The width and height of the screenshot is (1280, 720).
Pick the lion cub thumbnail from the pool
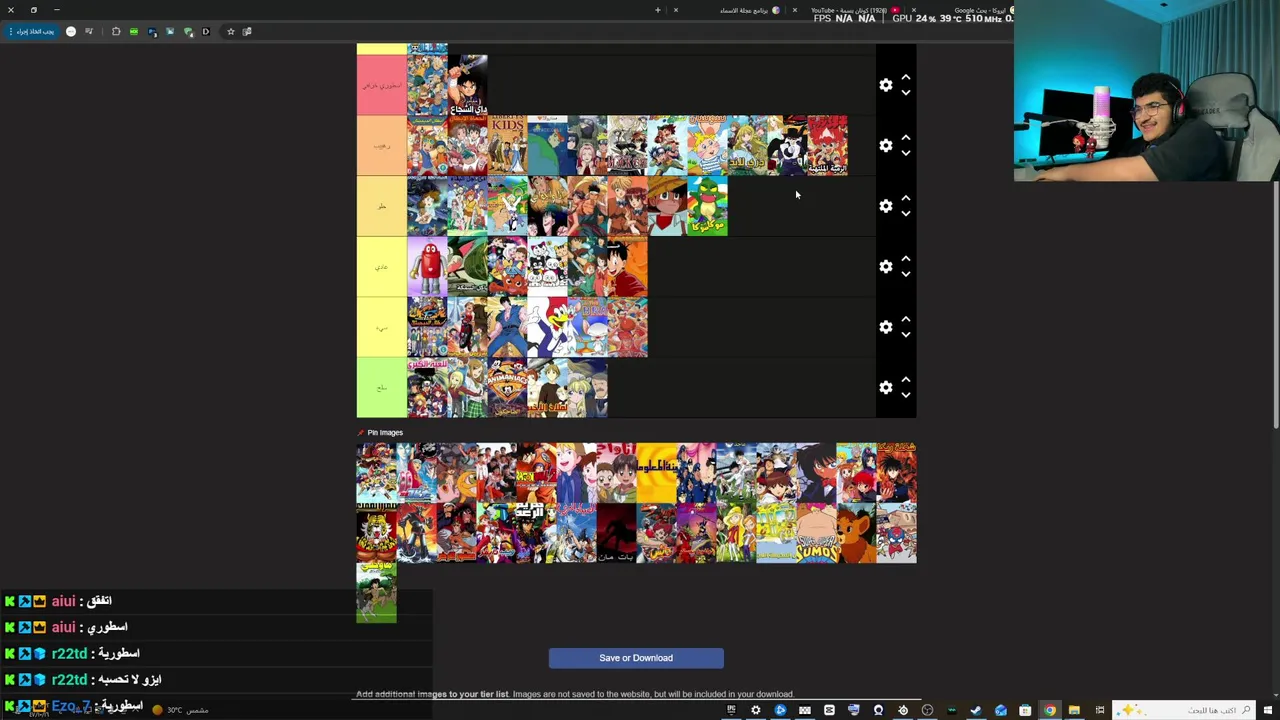coord(856,533)
